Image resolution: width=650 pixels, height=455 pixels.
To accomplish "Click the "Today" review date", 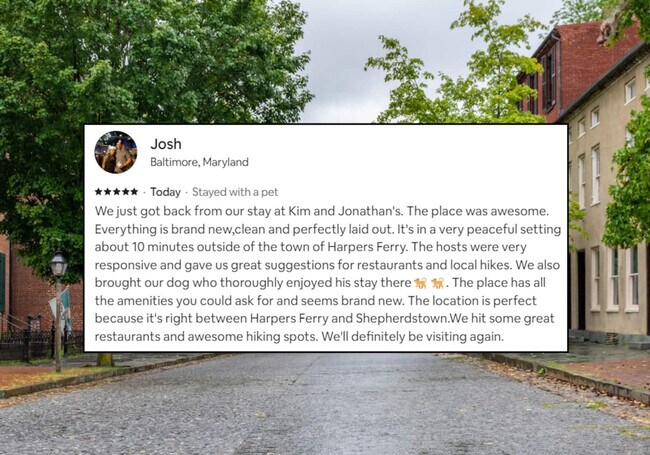I will coord(165,191).
